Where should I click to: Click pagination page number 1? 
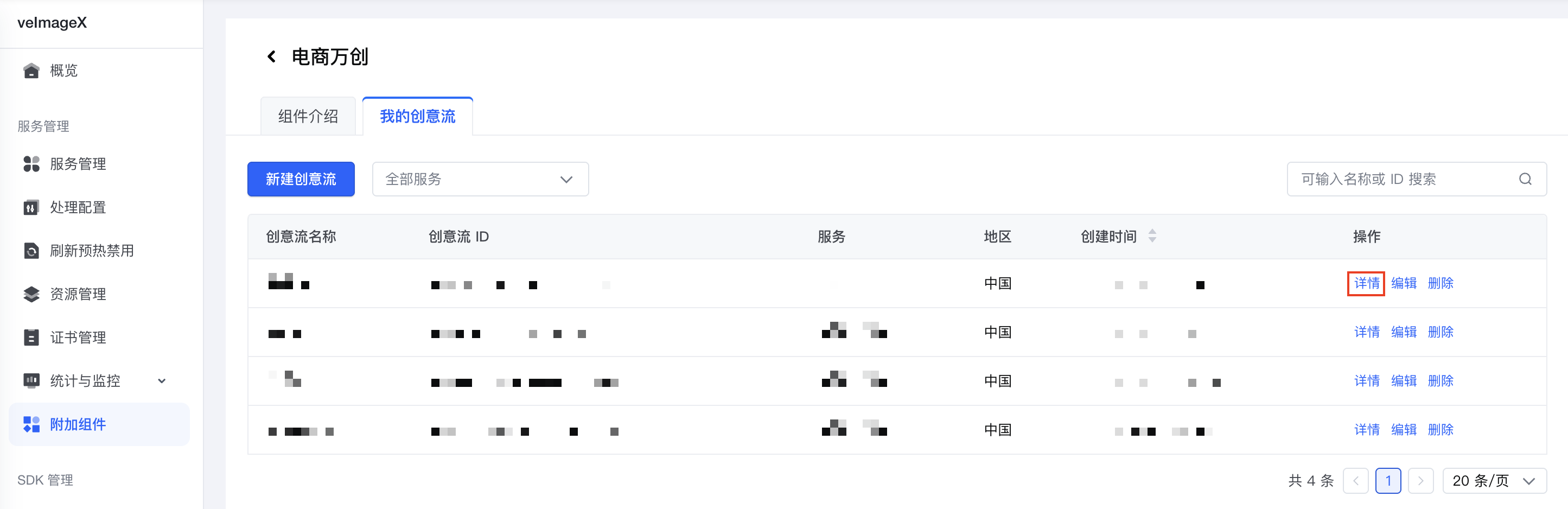click(1388, 480)
